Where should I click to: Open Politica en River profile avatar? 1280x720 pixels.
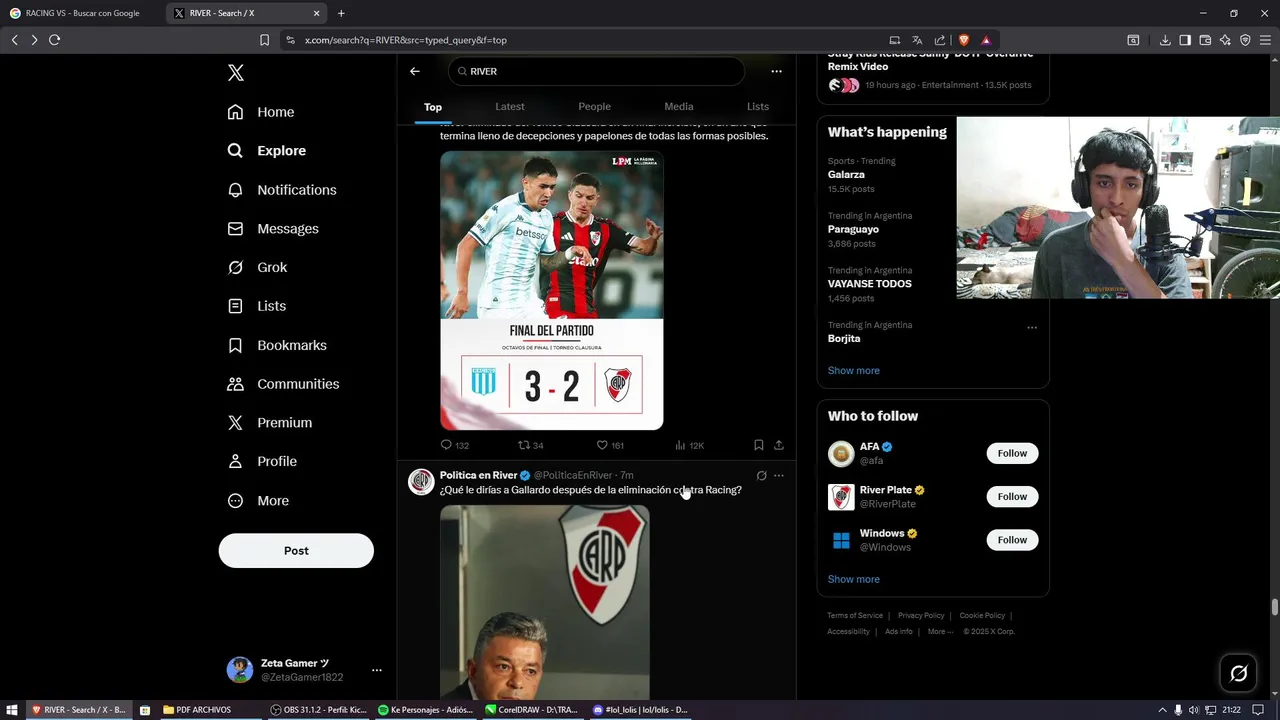(421, 481)
